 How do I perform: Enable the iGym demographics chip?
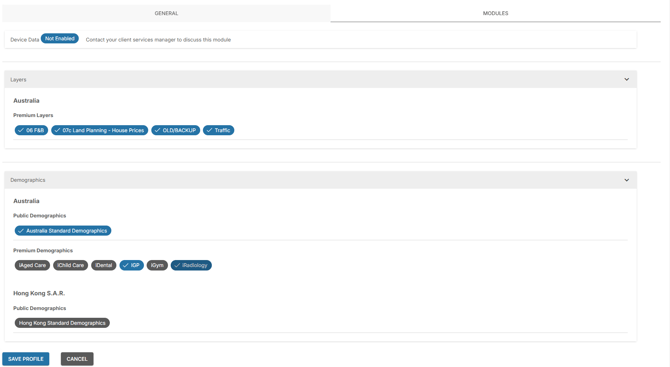click(x=157, y=265)
